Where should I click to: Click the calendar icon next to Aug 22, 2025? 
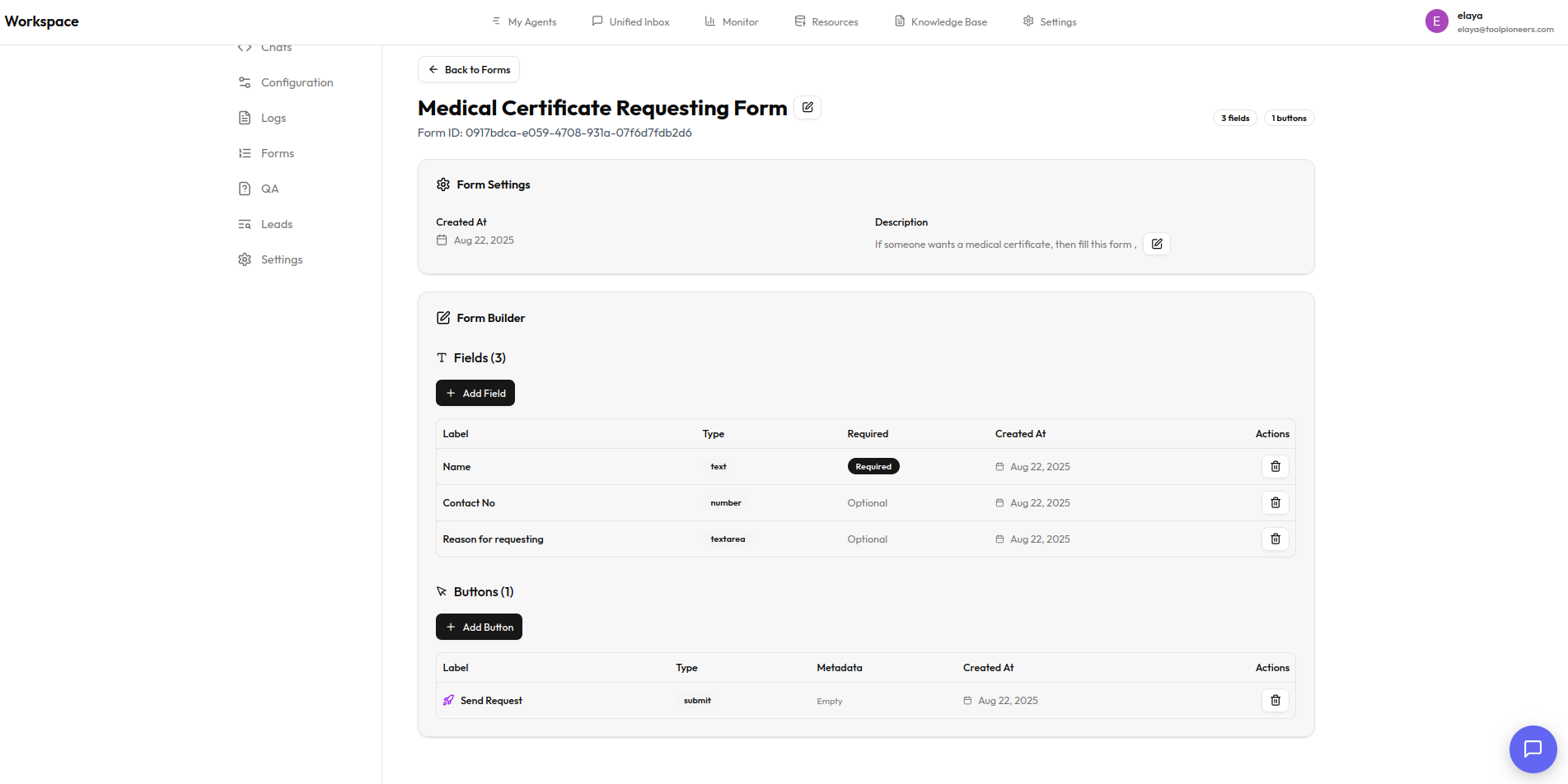point(442,240)
